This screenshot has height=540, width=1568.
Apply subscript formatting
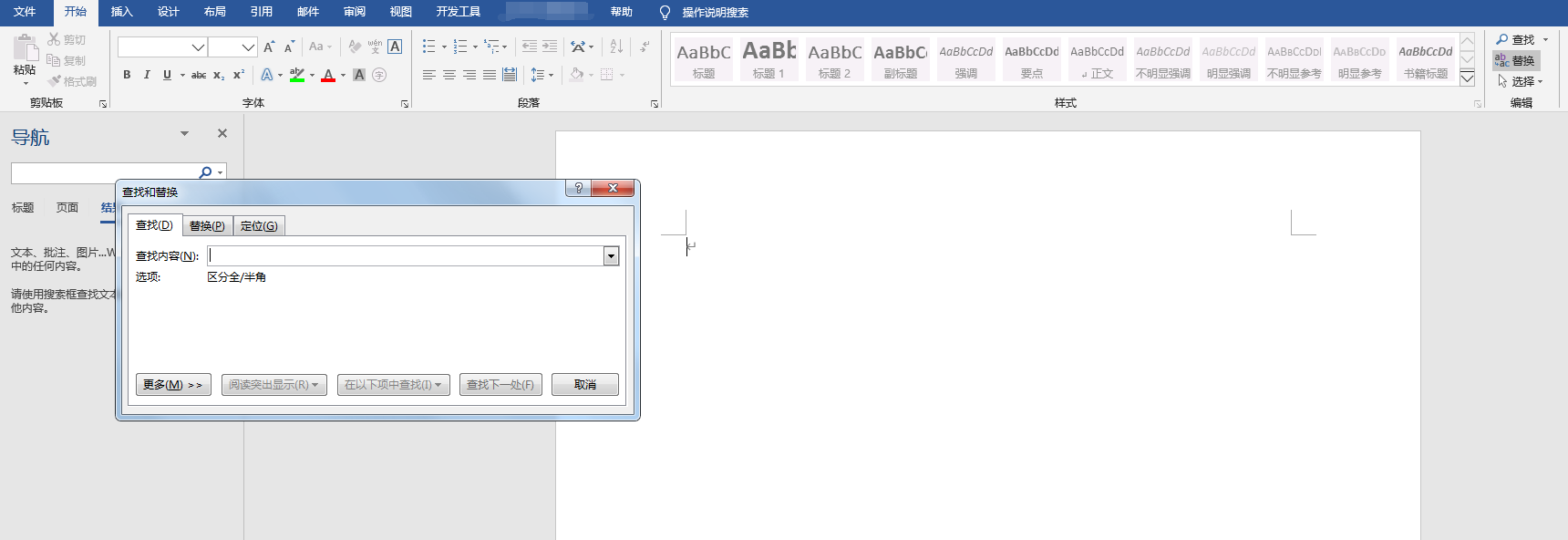point(219,75)
